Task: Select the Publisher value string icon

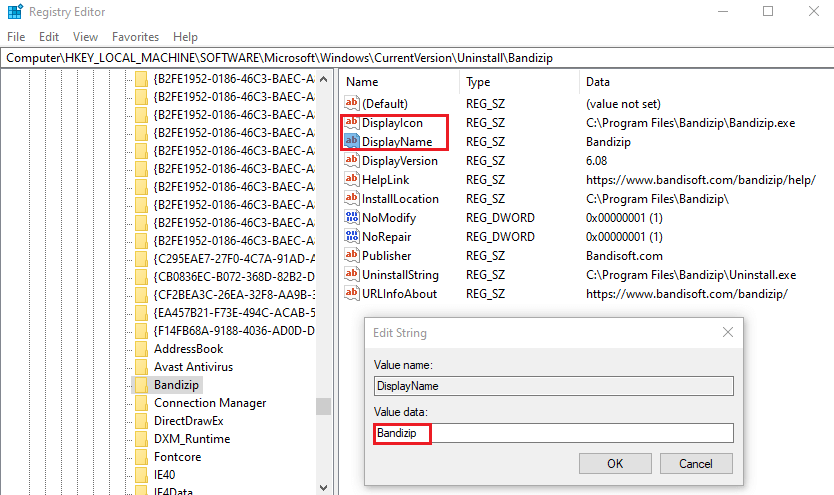Action: (352, 255)
